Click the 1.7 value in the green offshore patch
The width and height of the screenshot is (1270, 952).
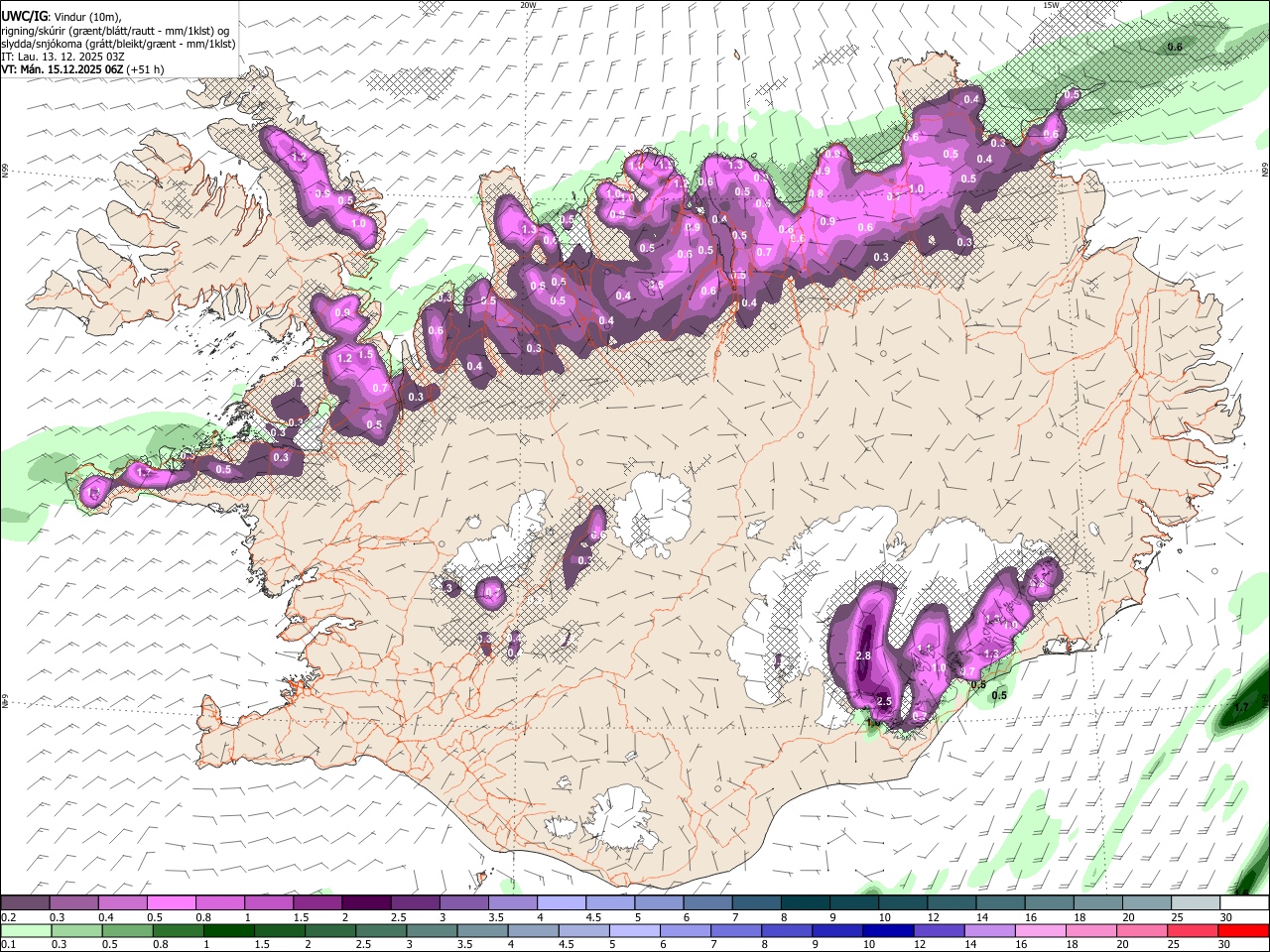pos(1241,708)
